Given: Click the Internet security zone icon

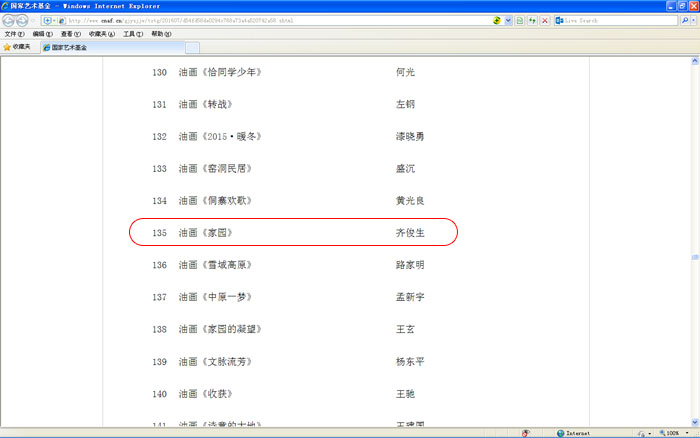Looking at the screenshot, I should point(561,433).
